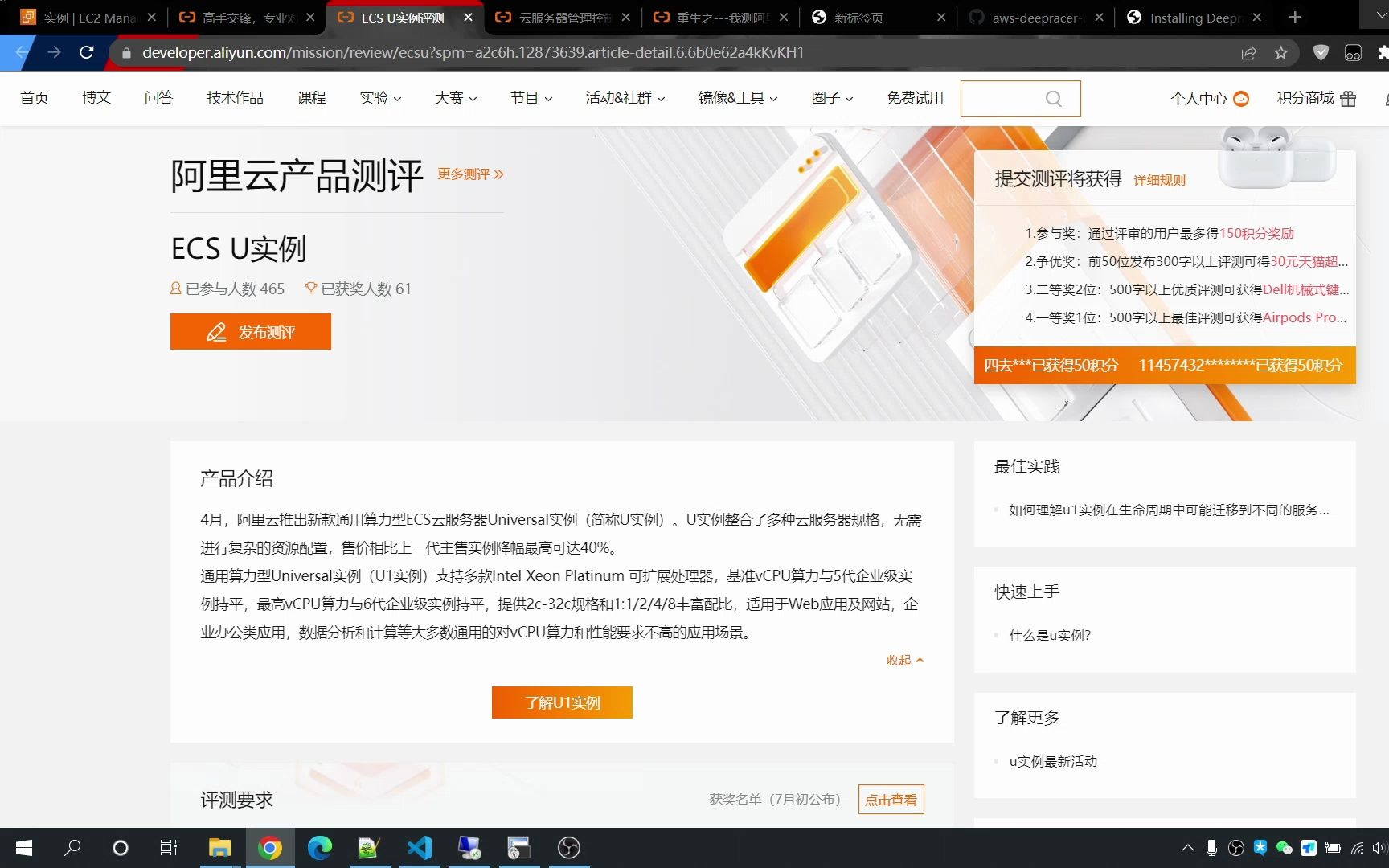This screenshot has height=868, width=1389.
Task: Open the extension icon right of the shield
Action: (1353, 53)
